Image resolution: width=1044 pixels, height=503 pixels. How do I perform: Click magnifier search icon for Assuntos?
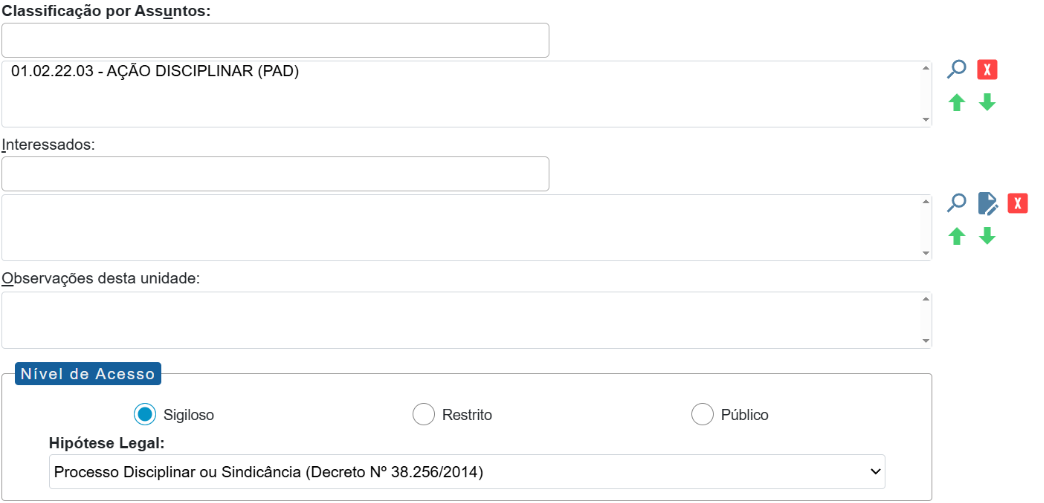[x=957, y=70]
